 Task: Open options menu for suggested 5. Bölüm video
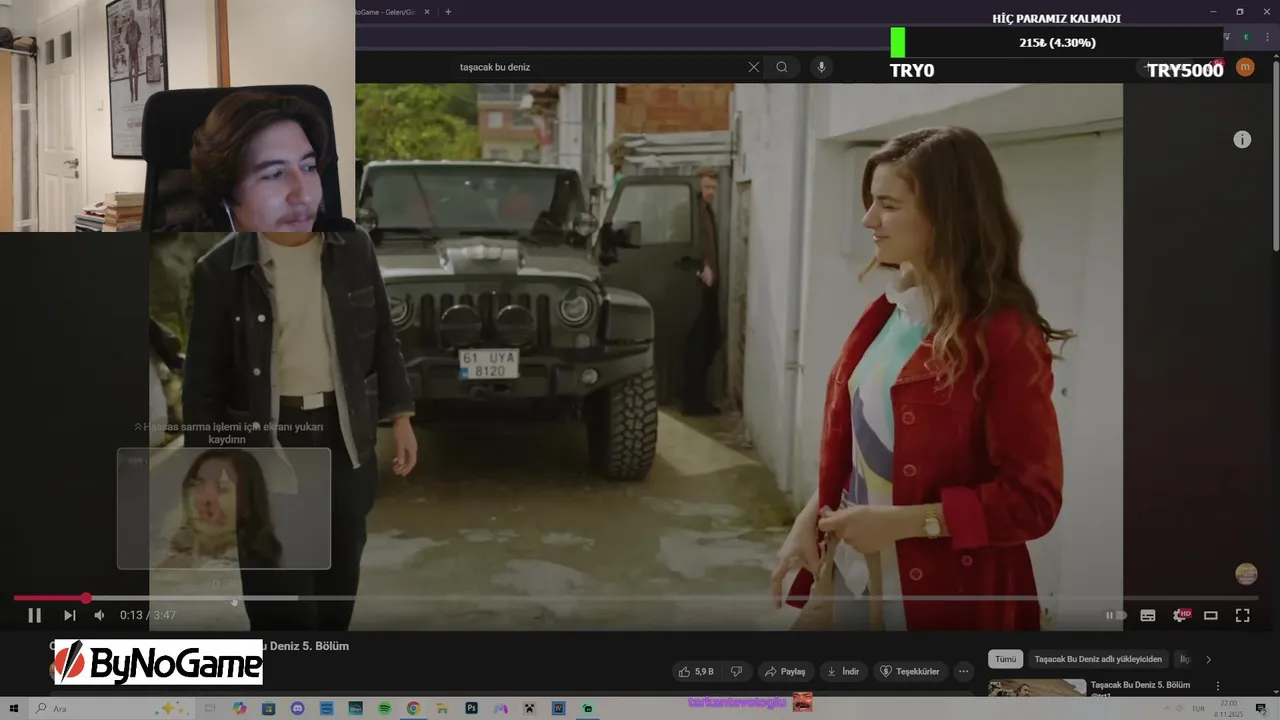pyautogui.click(x=1218, y=686)
